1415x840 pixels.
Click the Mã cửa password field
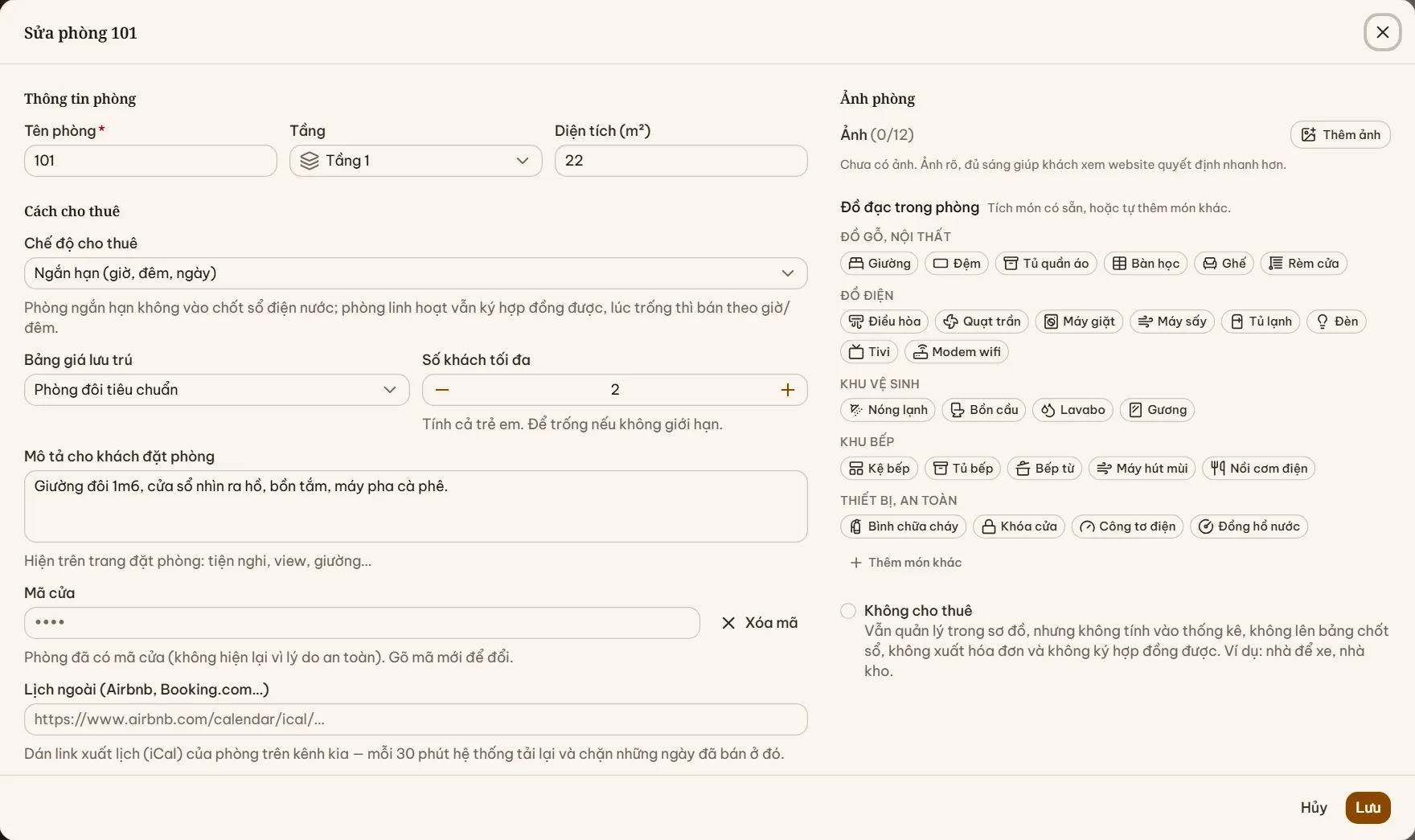tap(362, 623)
